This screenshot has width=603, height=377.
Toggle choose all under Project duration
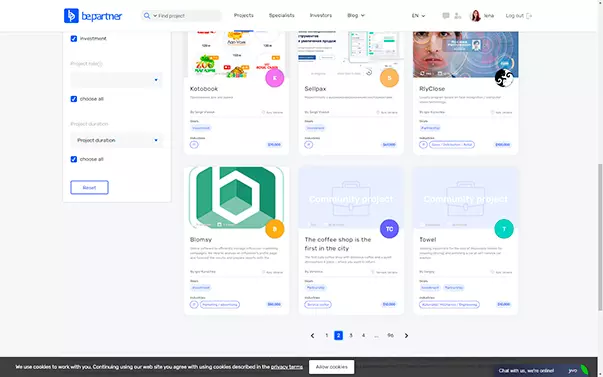[74, 159]
